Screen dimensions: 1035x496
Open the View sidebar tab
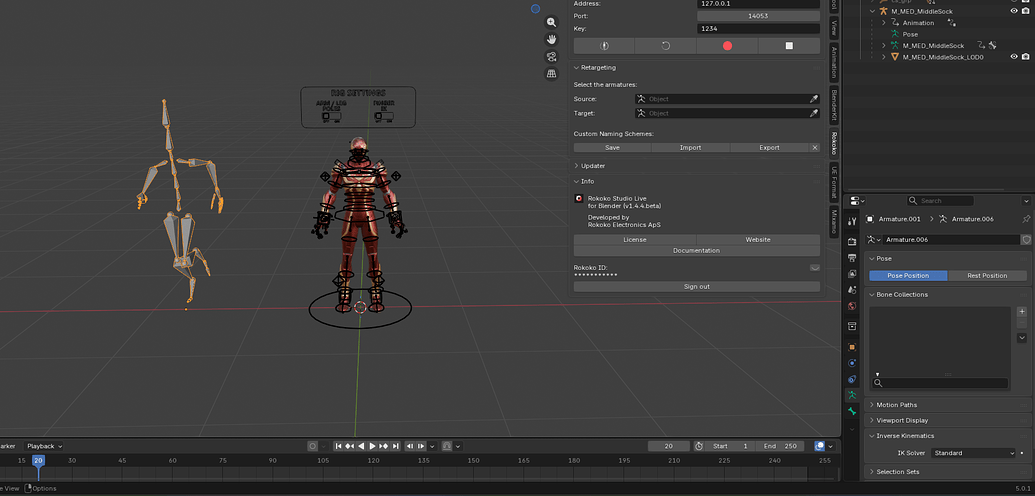(834, 28)
